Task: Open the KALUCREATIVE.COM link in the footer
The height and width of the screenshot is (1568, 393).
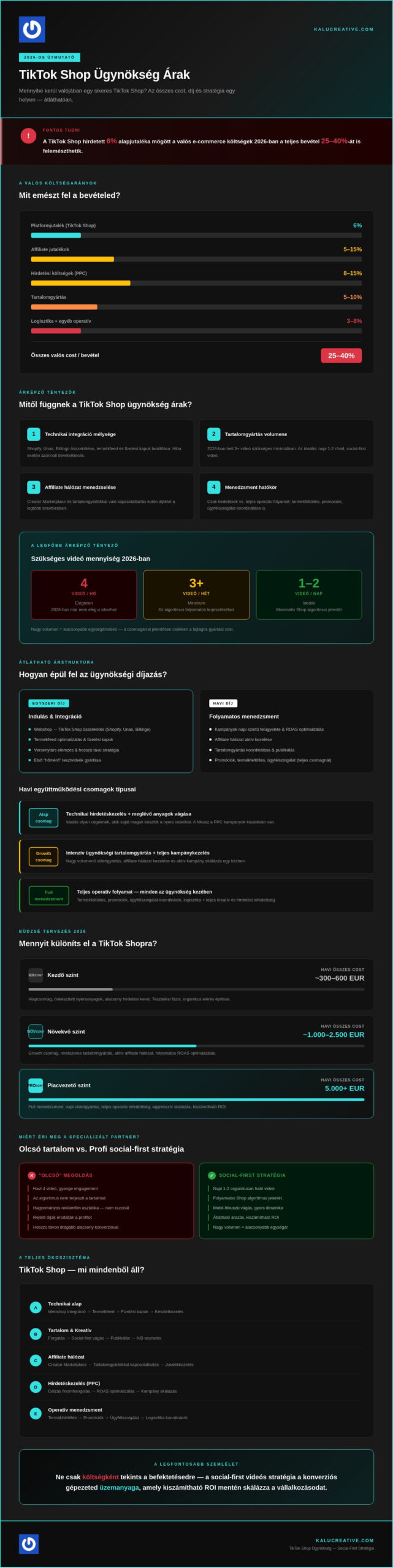Action: [x=345, y=1540]
